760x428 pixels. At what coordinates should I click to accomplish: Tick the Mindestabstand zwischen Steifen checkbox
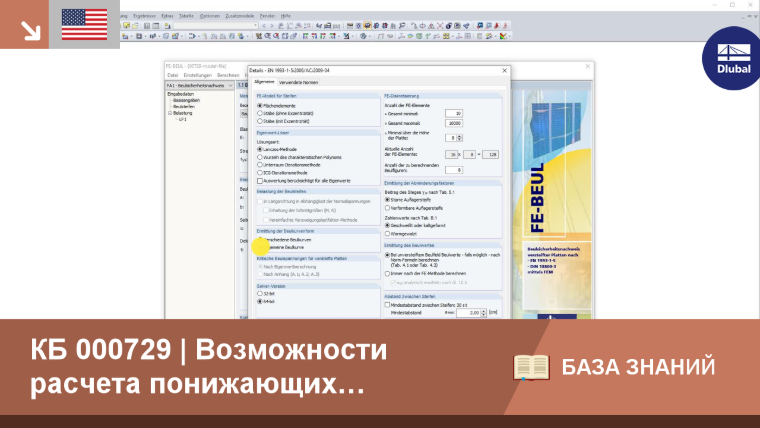click(x=387, y=305)
